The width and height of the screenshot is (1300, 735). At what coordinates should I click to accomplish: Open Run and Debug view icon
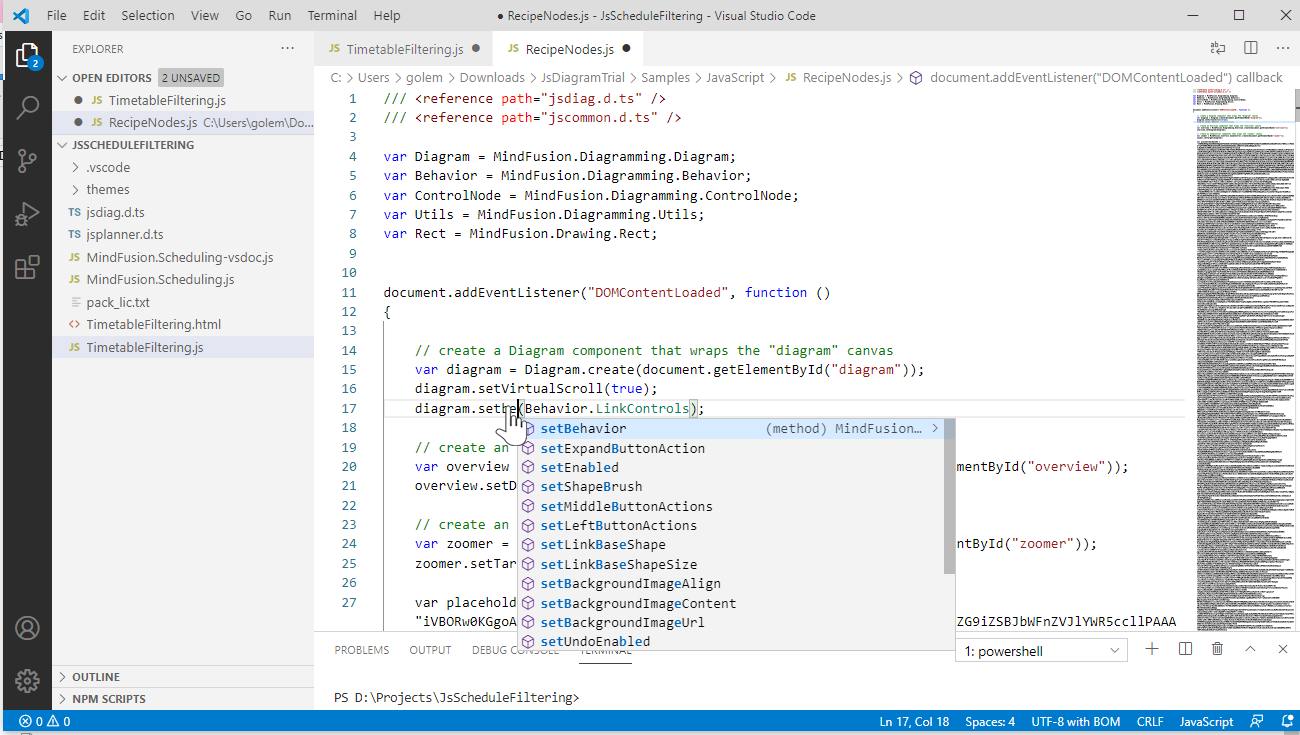[x=27, y=214]
